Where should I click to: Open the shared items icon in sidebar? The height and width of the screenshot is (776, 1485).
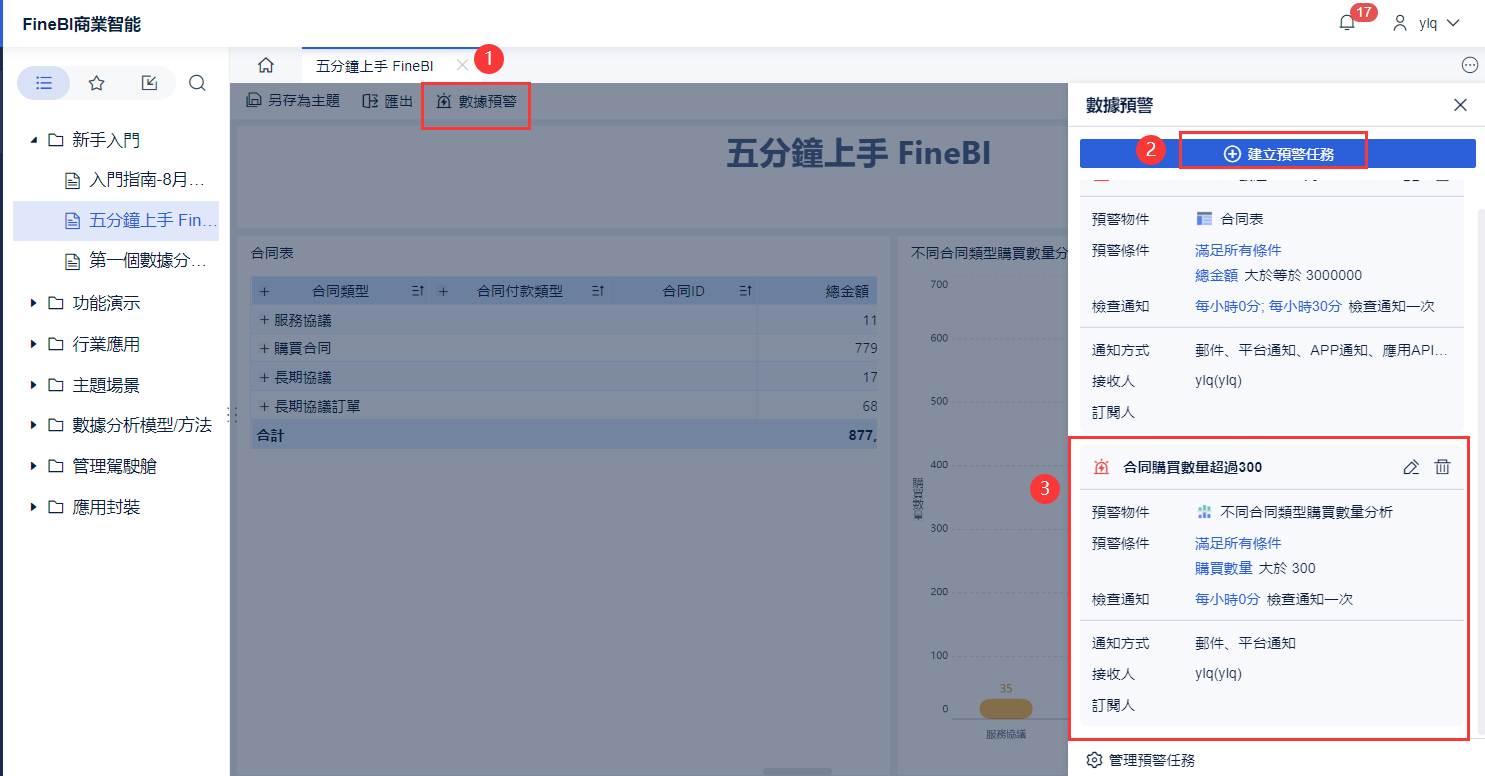pos(150,83)
